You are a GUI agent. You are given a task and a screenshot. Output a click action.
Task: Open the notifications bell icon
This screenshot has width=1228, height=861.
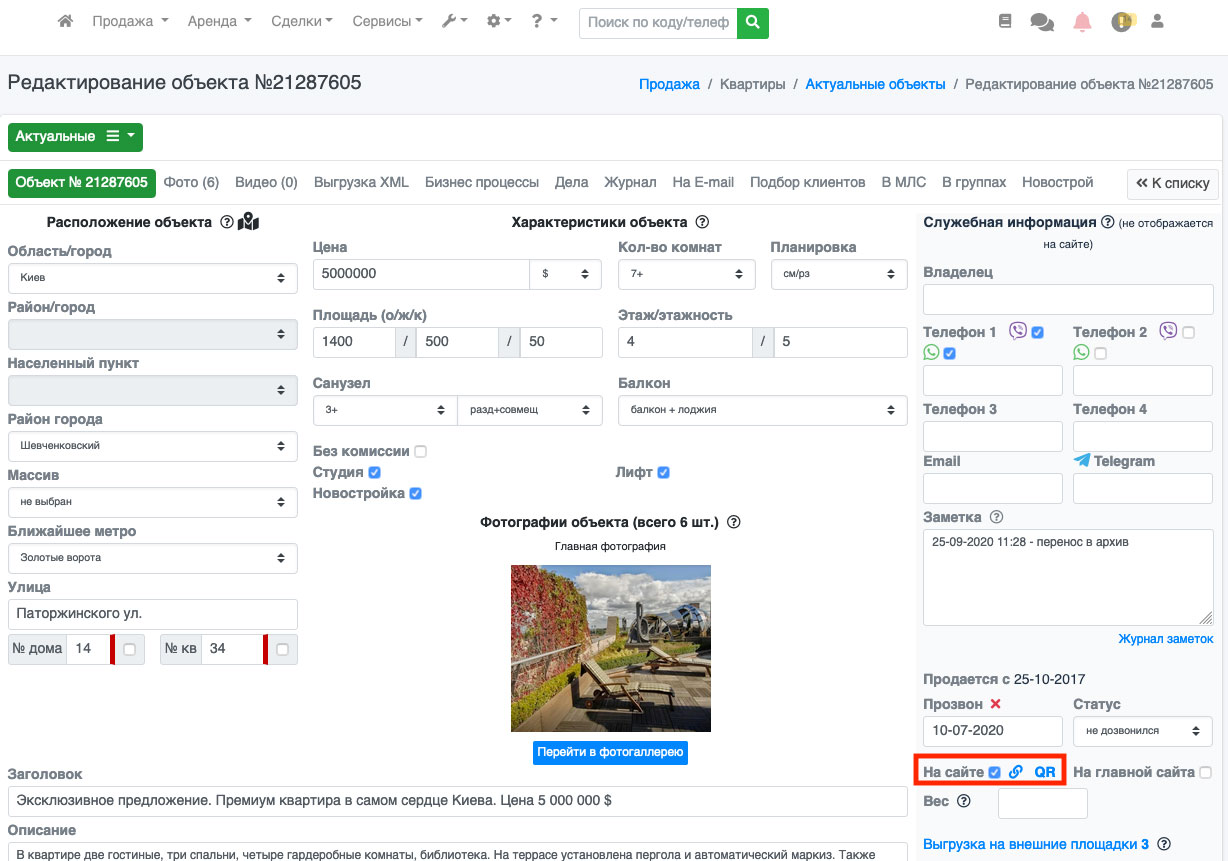(1082, 22)
